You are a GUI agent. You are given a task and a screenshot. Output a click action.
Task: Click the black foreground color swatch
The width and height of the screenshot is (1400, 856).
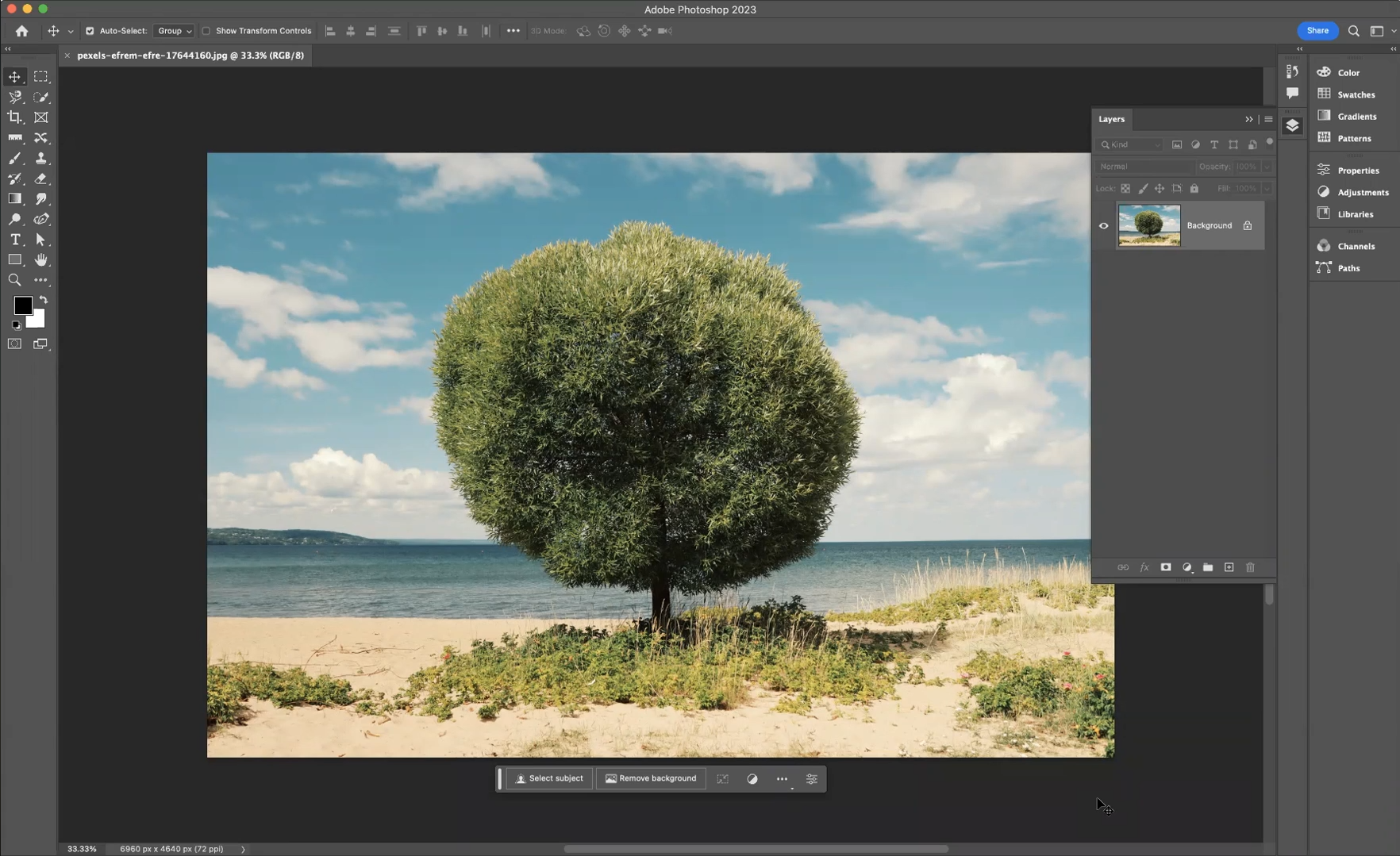[x=21, y=305]
